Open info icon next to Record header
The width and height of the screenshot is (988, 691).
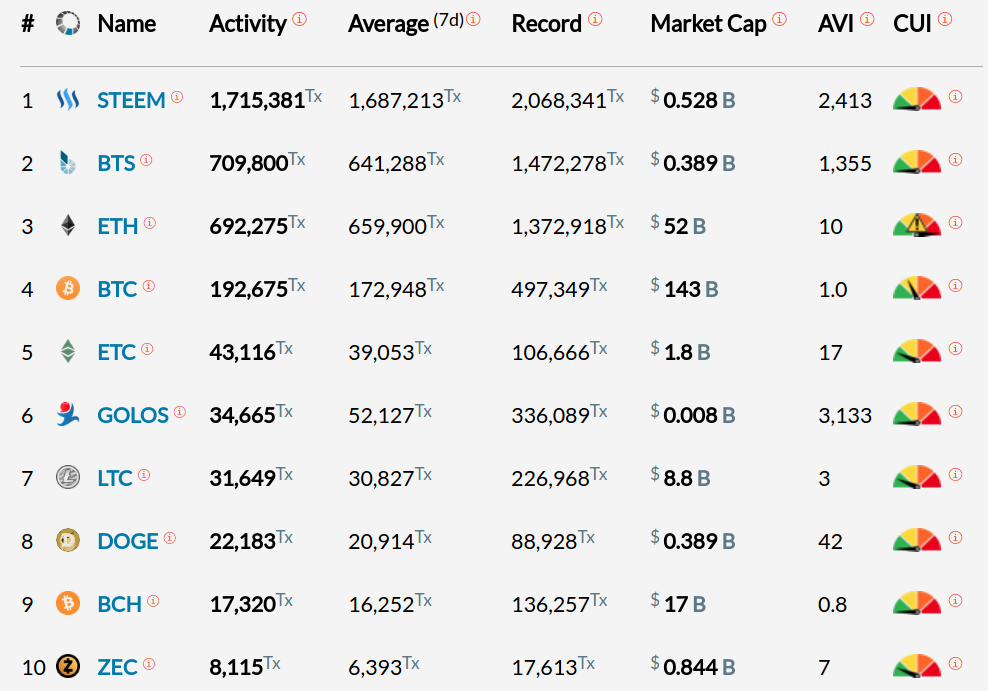[595, 19]
